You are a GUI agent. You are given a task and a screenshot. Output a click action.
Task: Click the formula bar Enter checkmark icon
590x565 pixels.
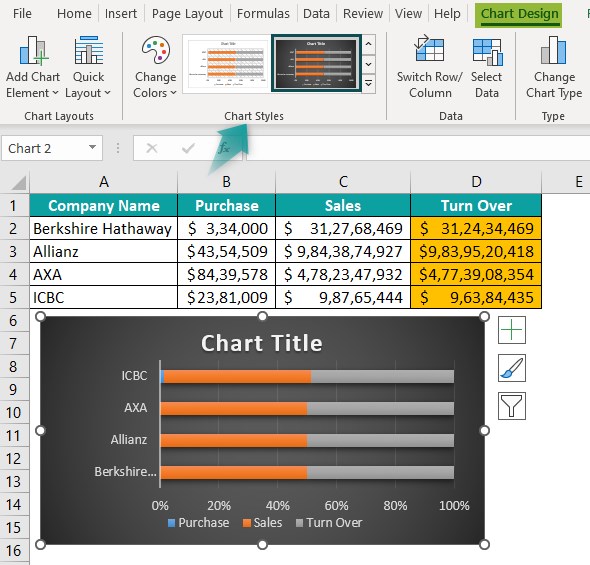click(188, 148)
